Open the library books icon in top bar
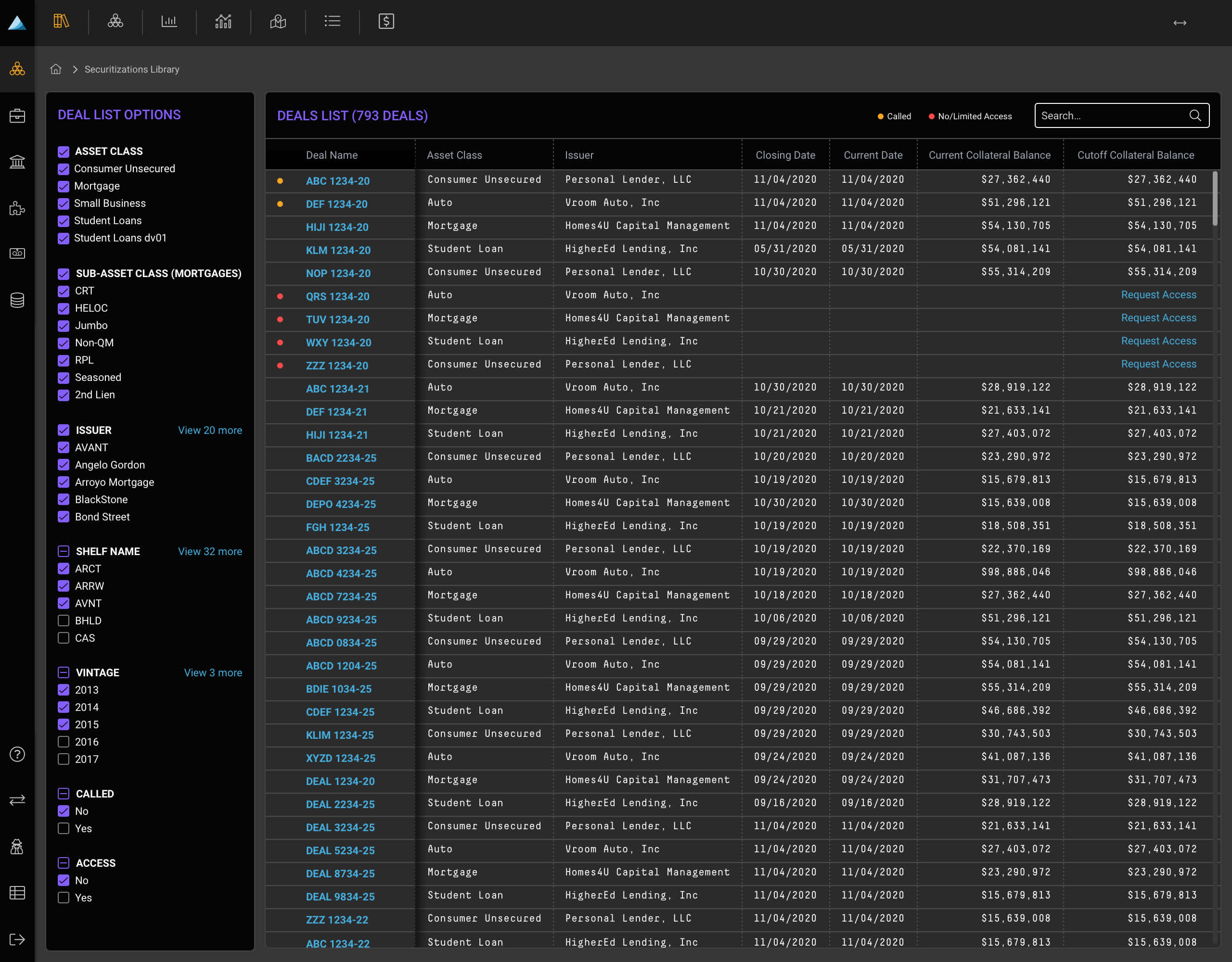Screen dimensions: 1232x962 pyautogui.click(x=61, y=22)
